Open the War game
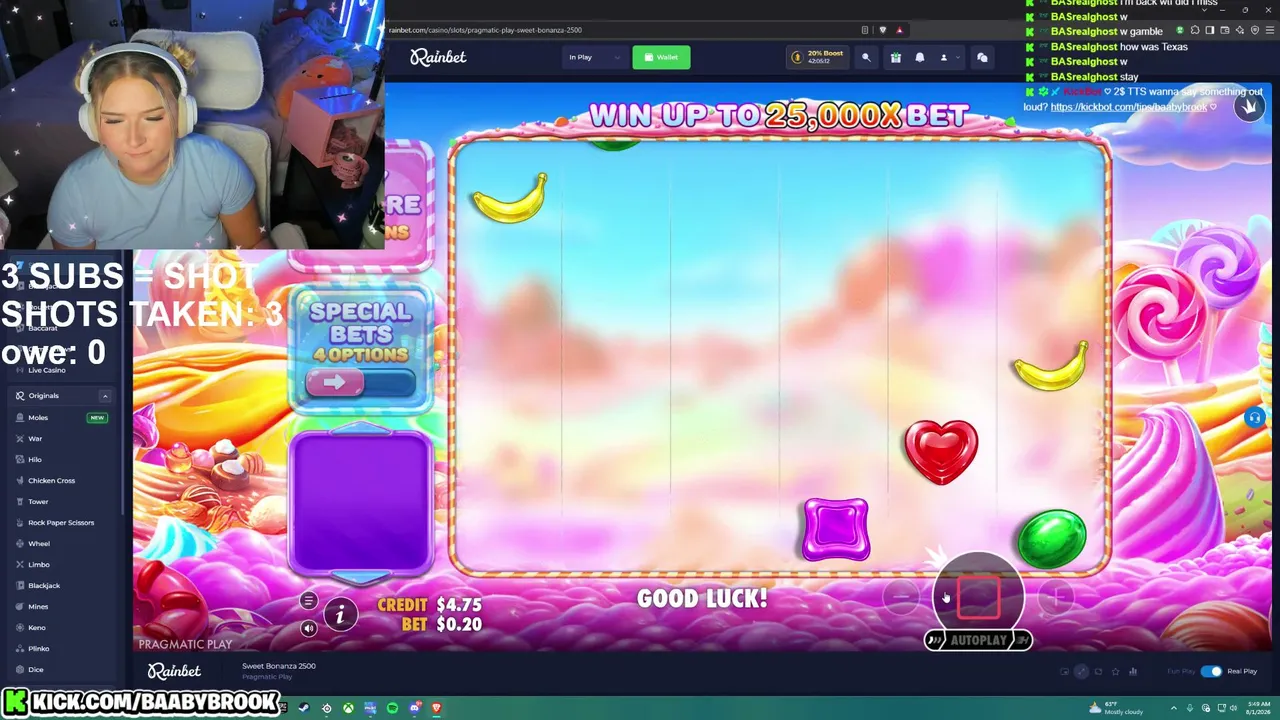The width and height of the screenshot is (1280, 720). coord(35,438)
